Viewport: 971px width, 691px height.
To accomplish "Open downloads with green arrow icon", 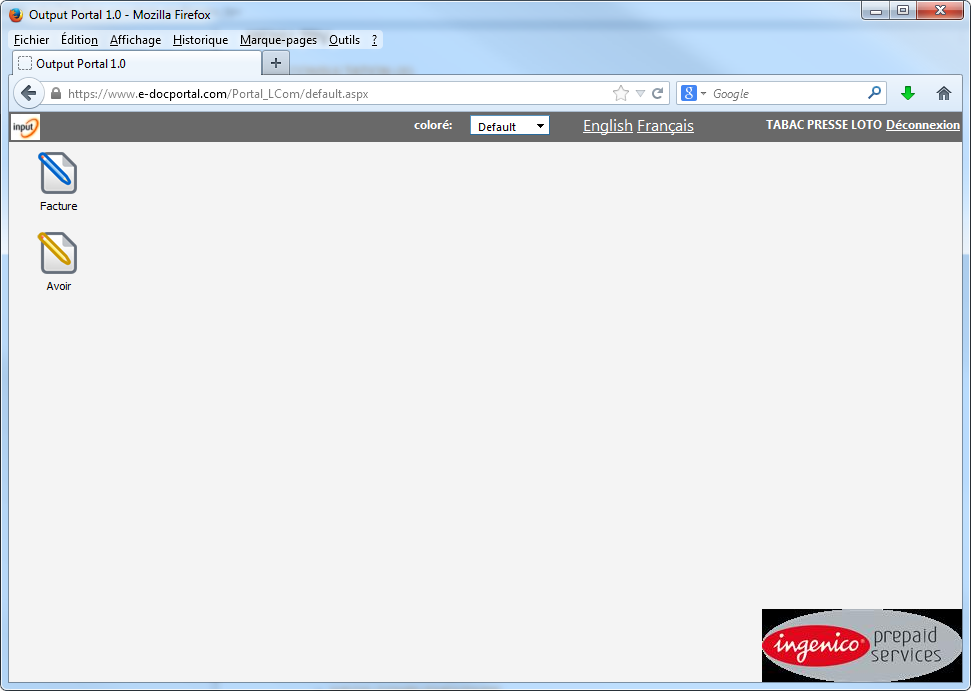I will point(908,93).
